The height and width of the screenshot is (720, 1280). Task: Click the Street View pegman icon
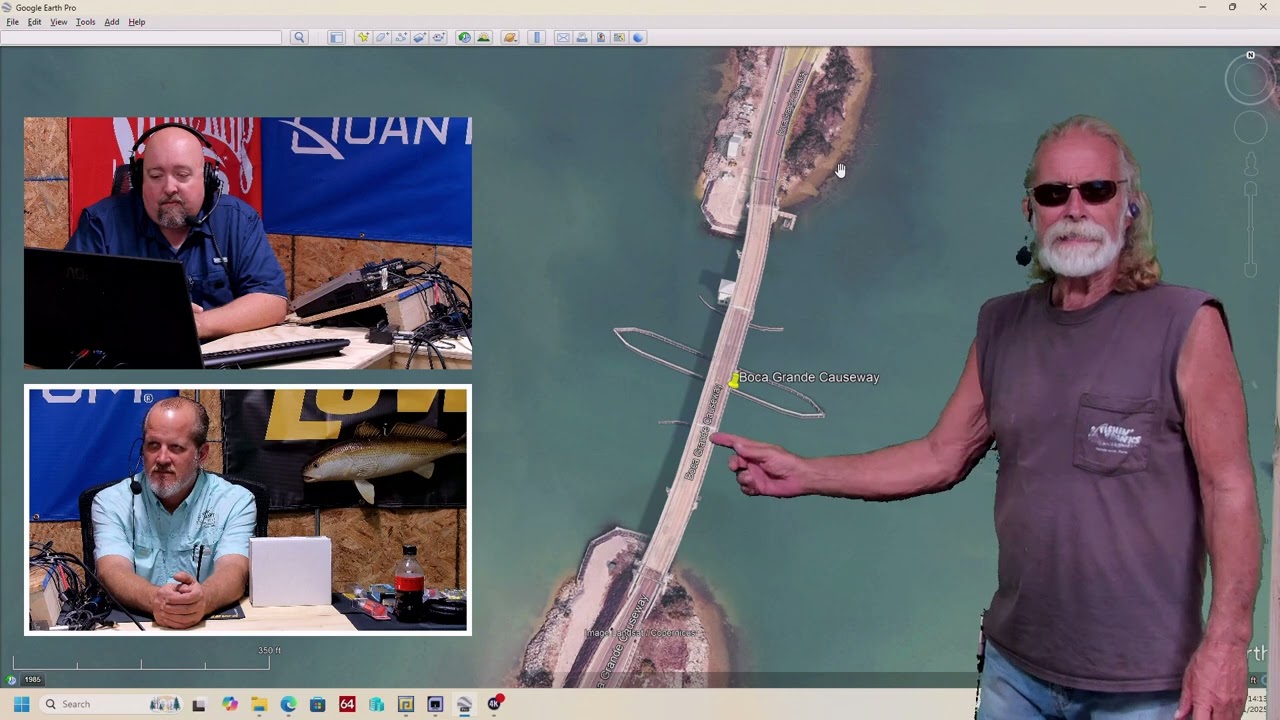point(1250,163)
